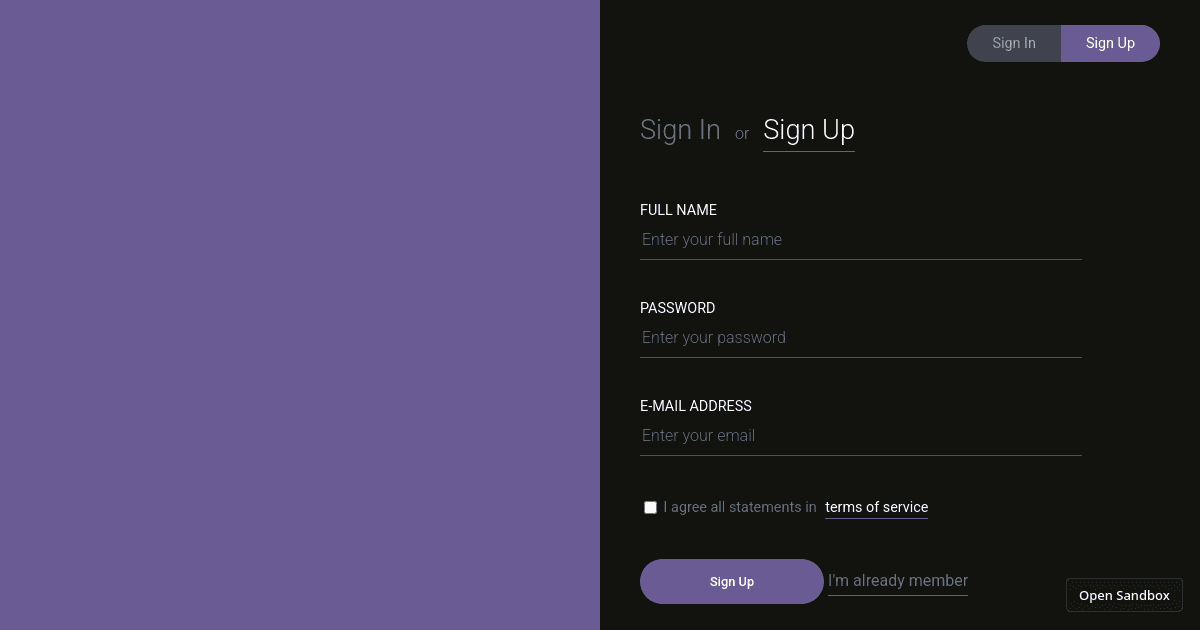1200x630 pixels.
Task: Open Sandbox via the bottom-right button
Action: coord(1124,594)
